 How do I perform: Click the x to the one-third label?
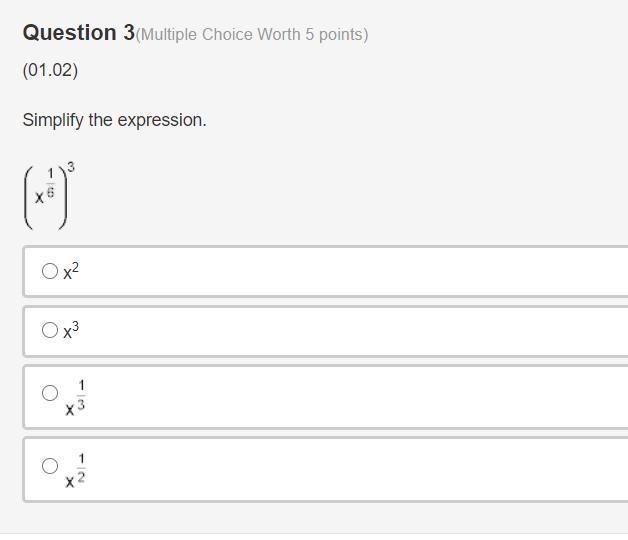coord(76,398)
